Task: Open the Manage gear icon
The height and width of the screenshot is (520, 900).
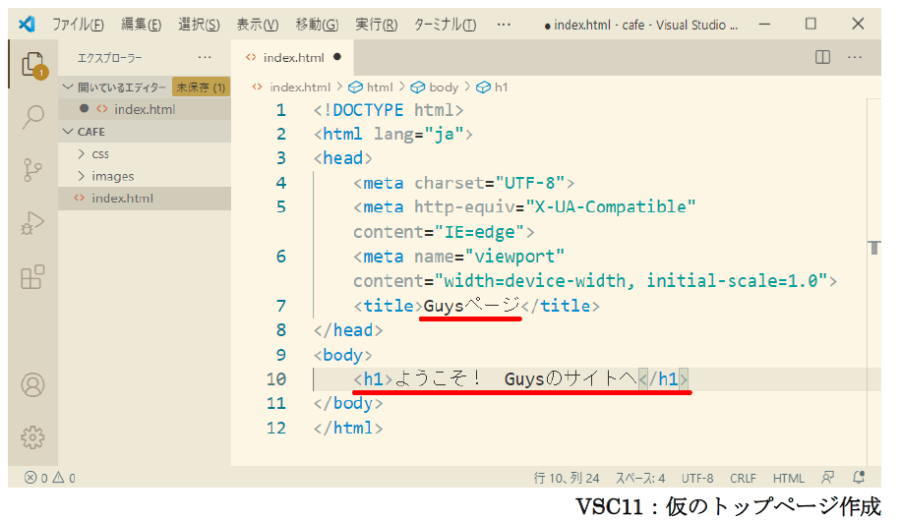Action: [x=33, y=437]
